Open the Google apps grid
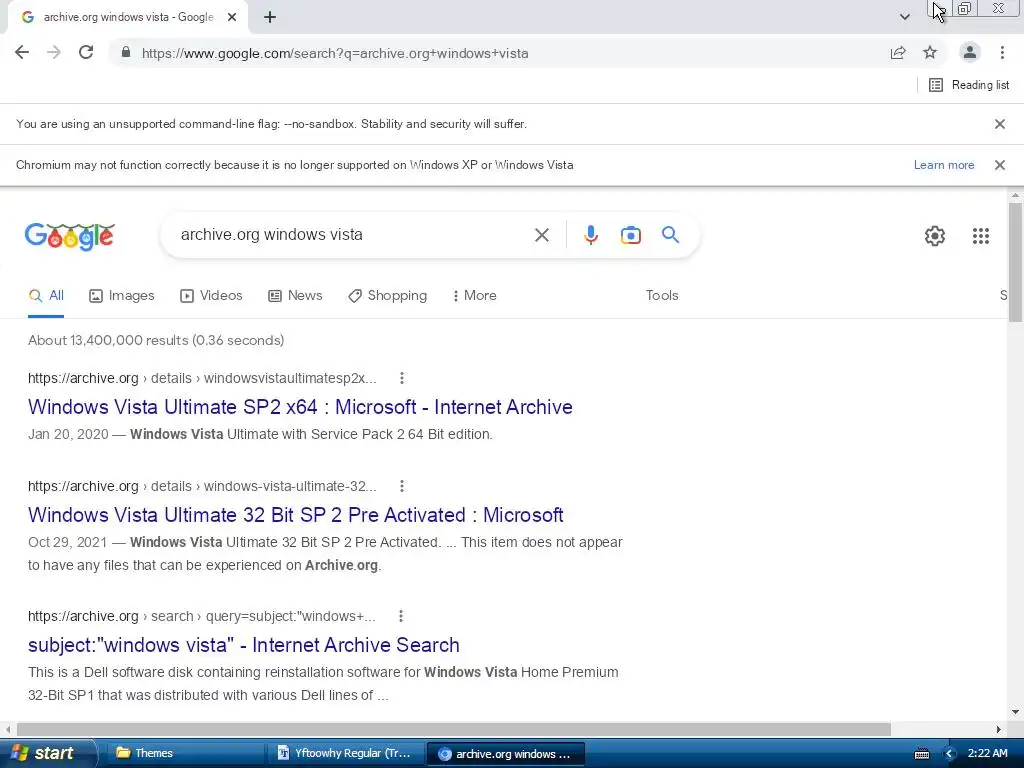The height and width of the screenshot is (768, 1024). (980, 236)
